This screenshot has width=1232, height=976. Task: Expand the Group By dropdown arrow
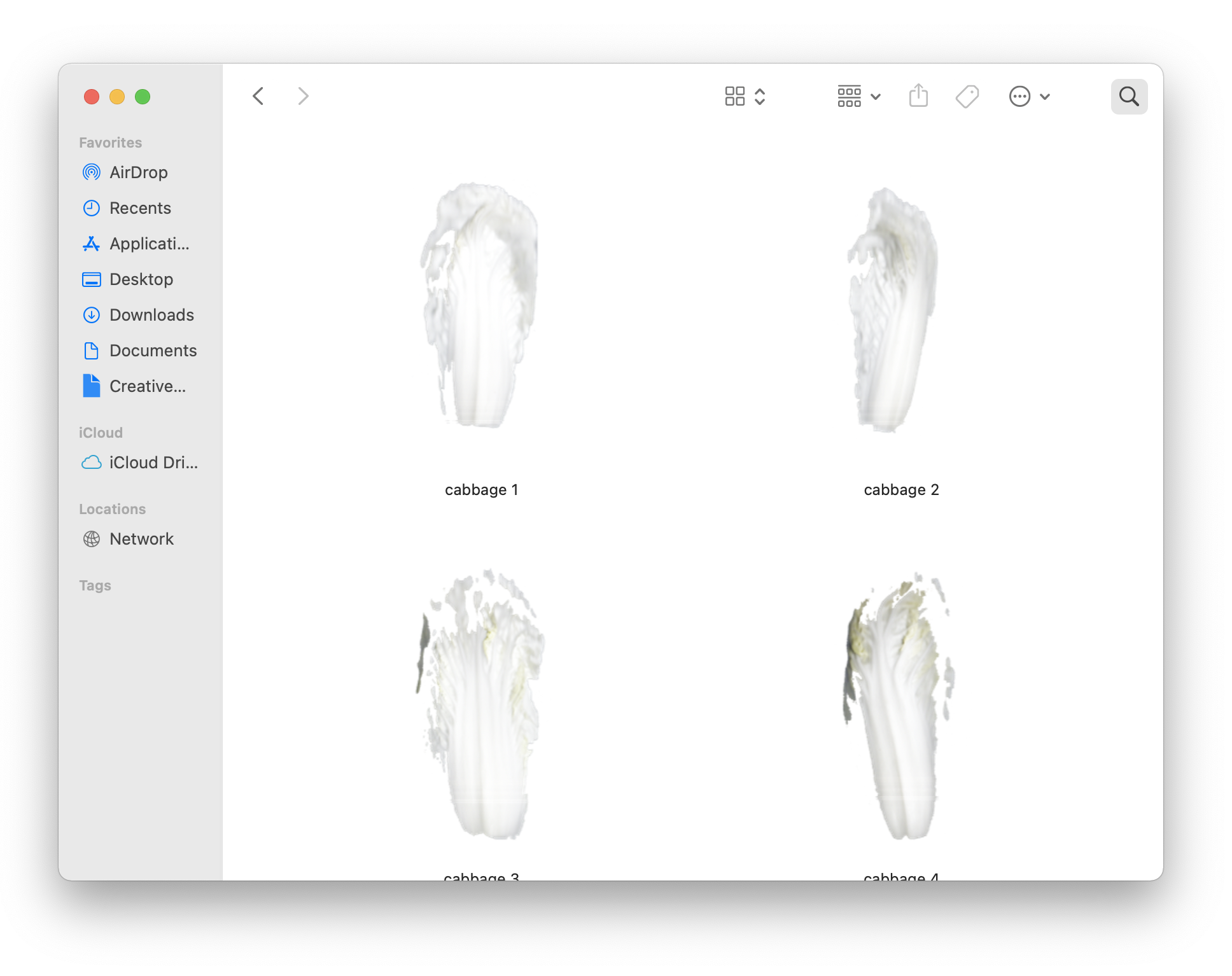(876, 97)
